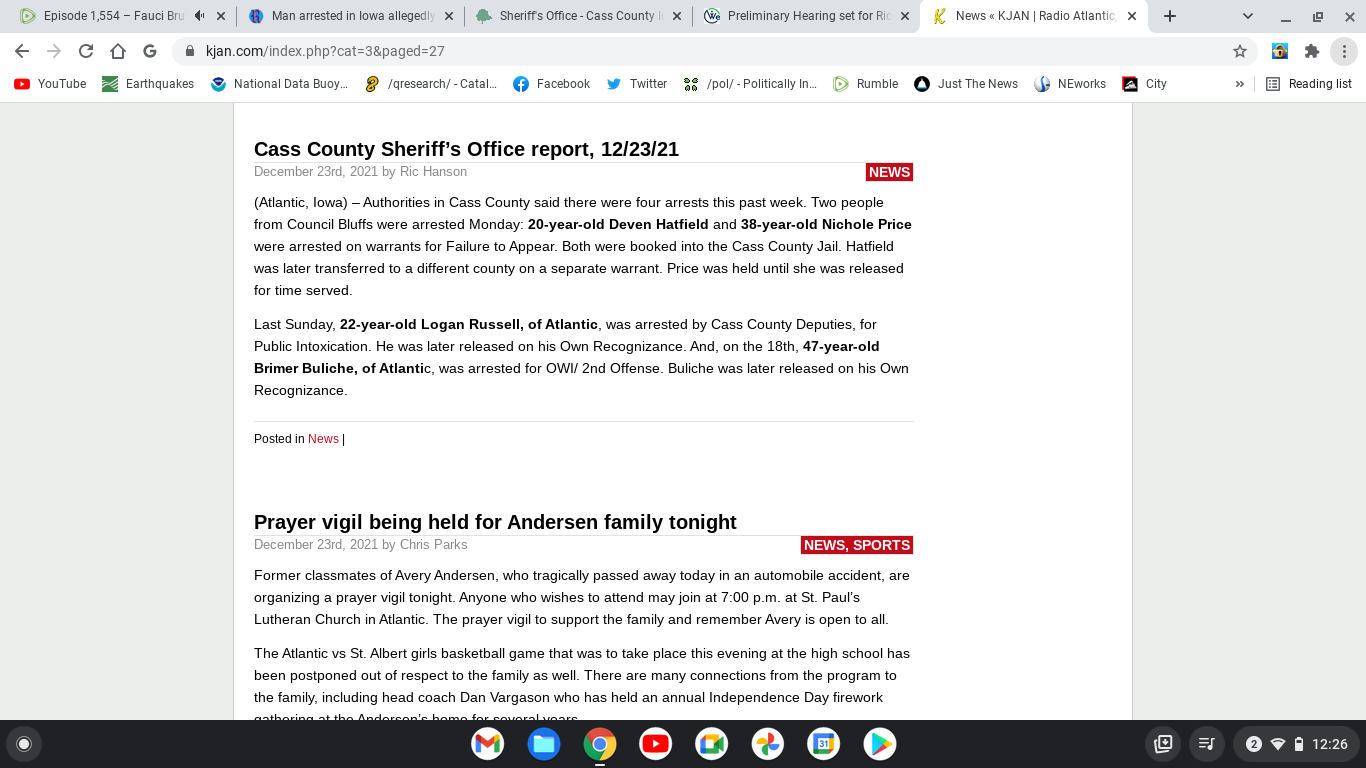The width and height of the screenshot is (1366, 768).
Task: Open quick settings via the 12:26 clock
Action: (x=1330, y=744)
